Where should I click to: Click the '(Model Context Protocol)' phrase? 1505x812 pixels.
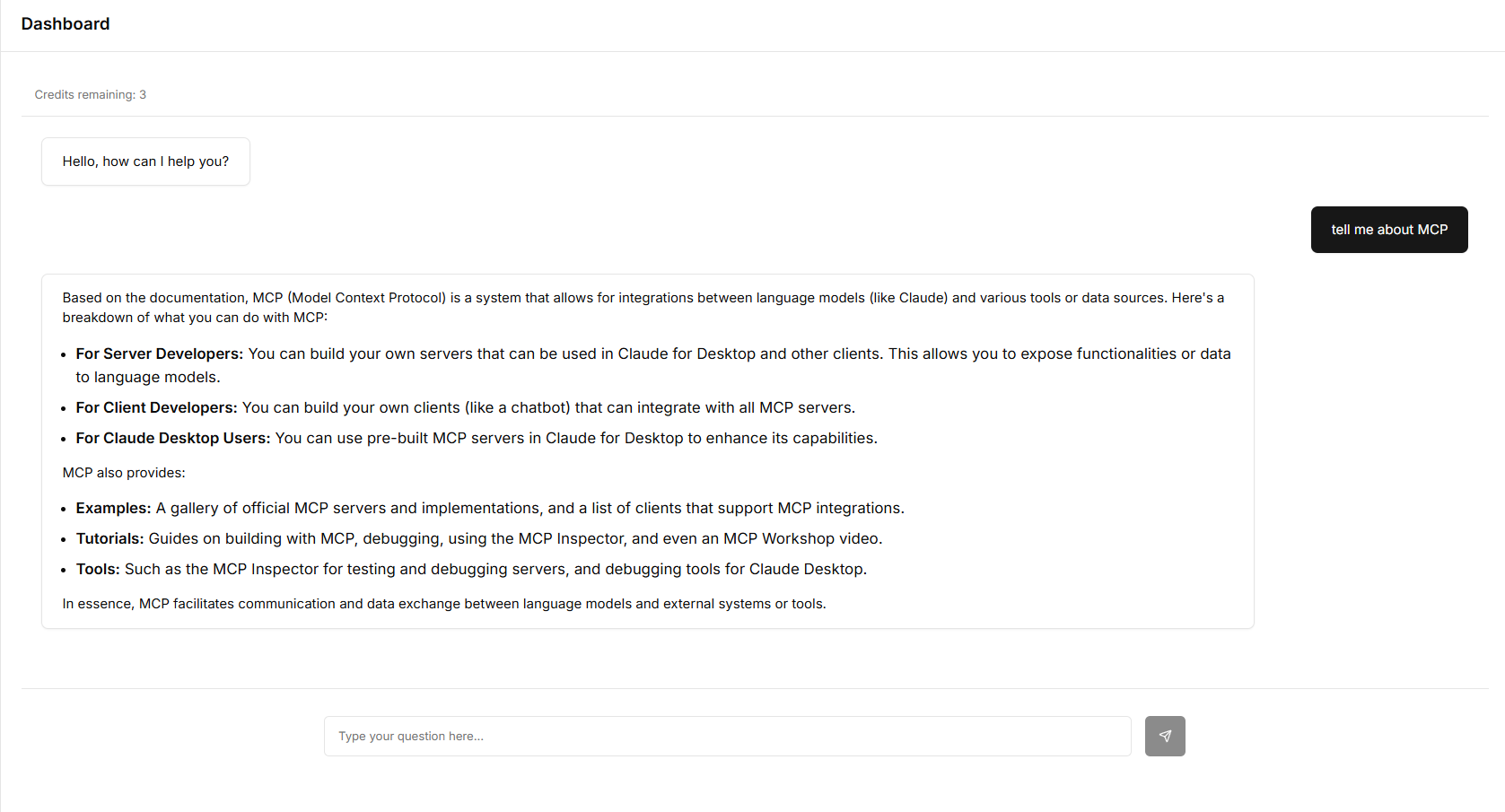tap(367, 298)
